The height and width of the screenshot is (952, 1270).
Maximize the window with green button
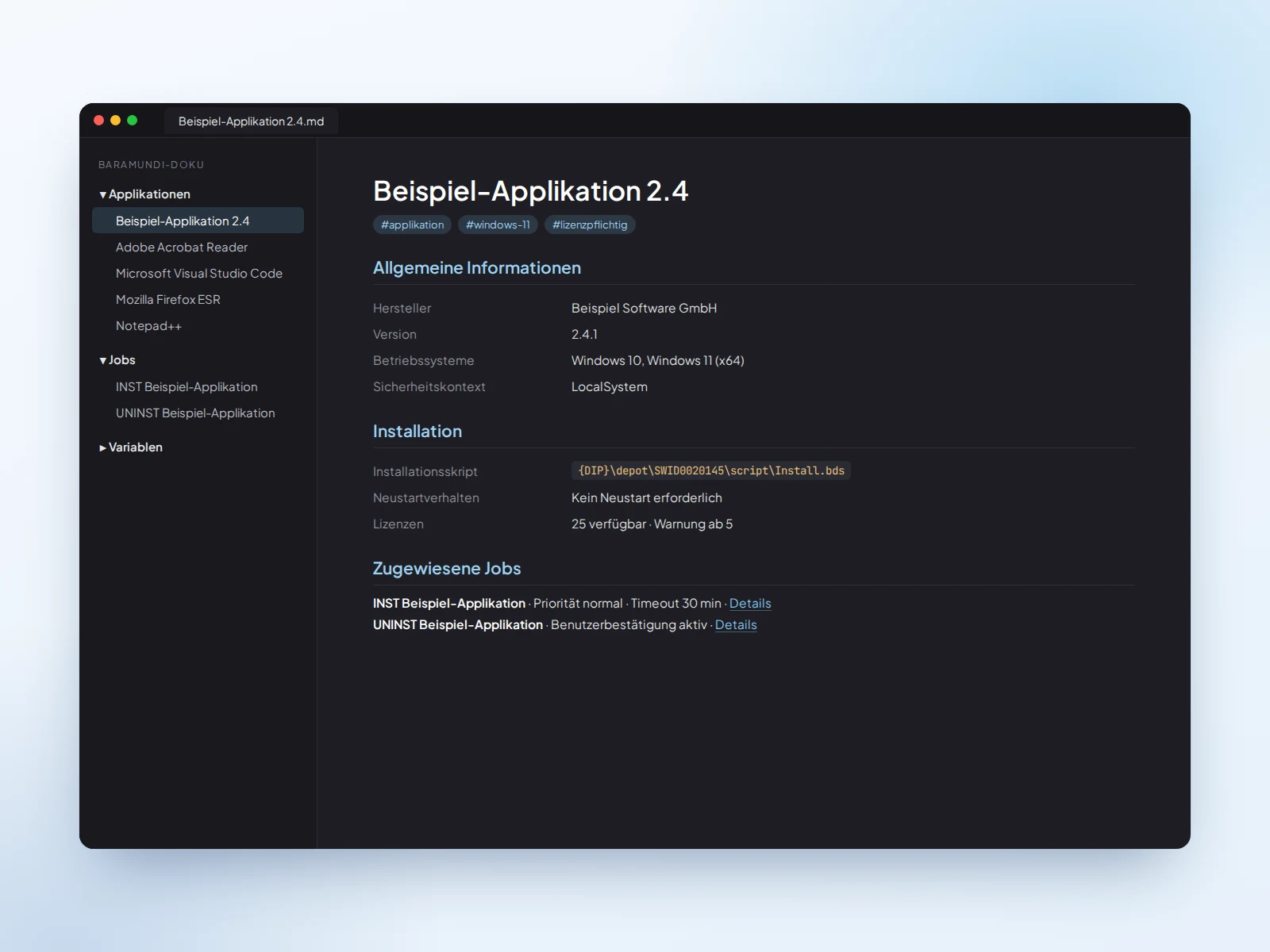133,121
